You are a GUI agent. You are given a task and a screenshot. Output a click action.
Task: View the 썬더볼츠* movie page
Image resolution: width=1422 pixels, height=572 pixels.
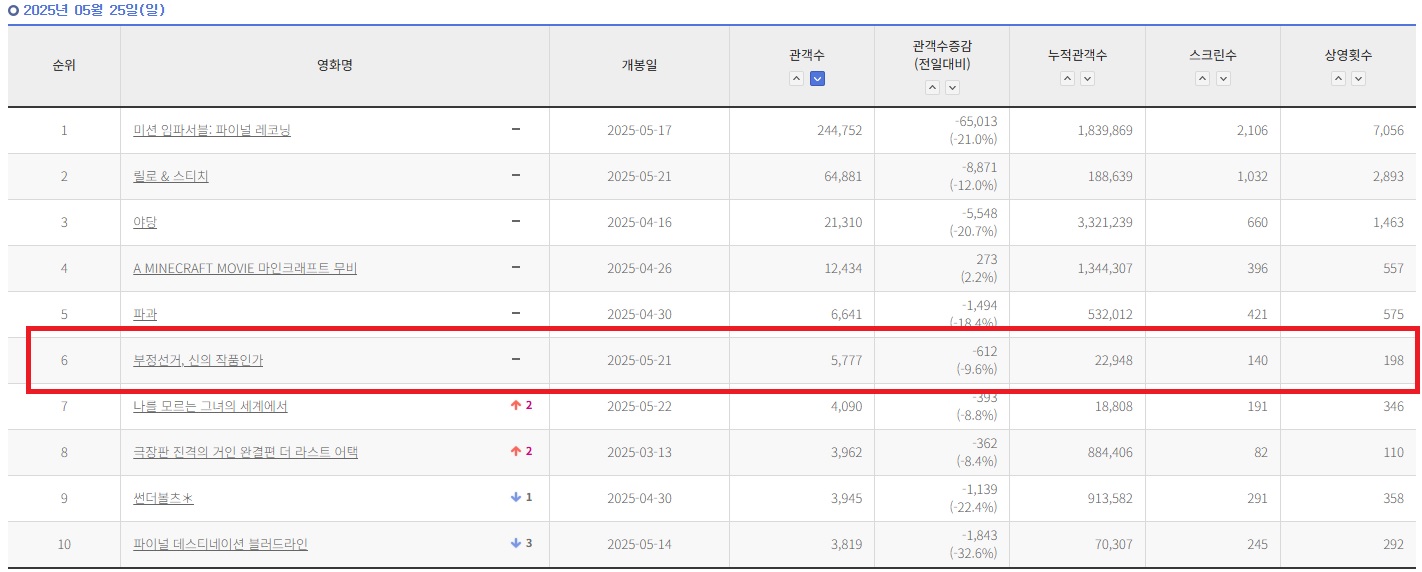(x=162, y=498)
